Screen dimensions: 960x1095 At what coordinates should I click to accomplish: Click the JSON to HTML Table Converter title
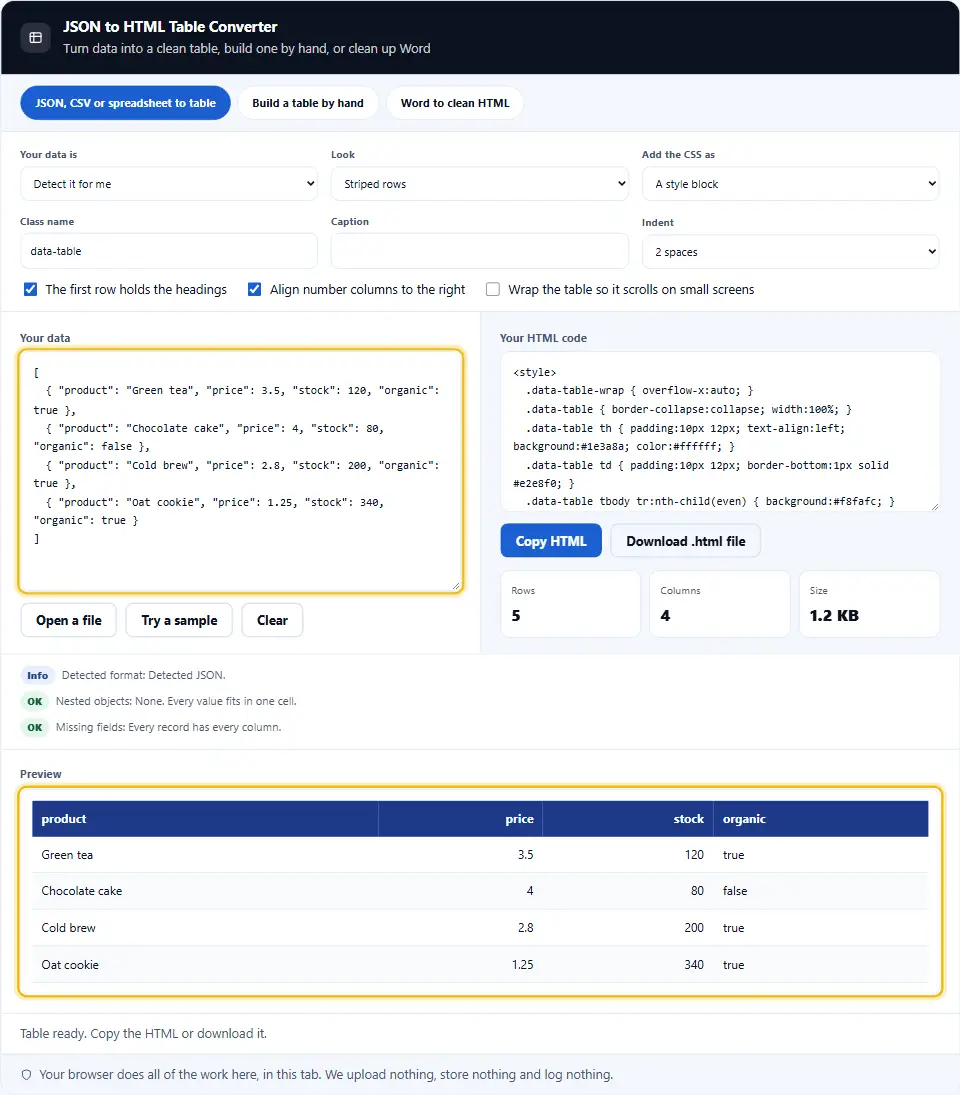(x=170, y=27)
